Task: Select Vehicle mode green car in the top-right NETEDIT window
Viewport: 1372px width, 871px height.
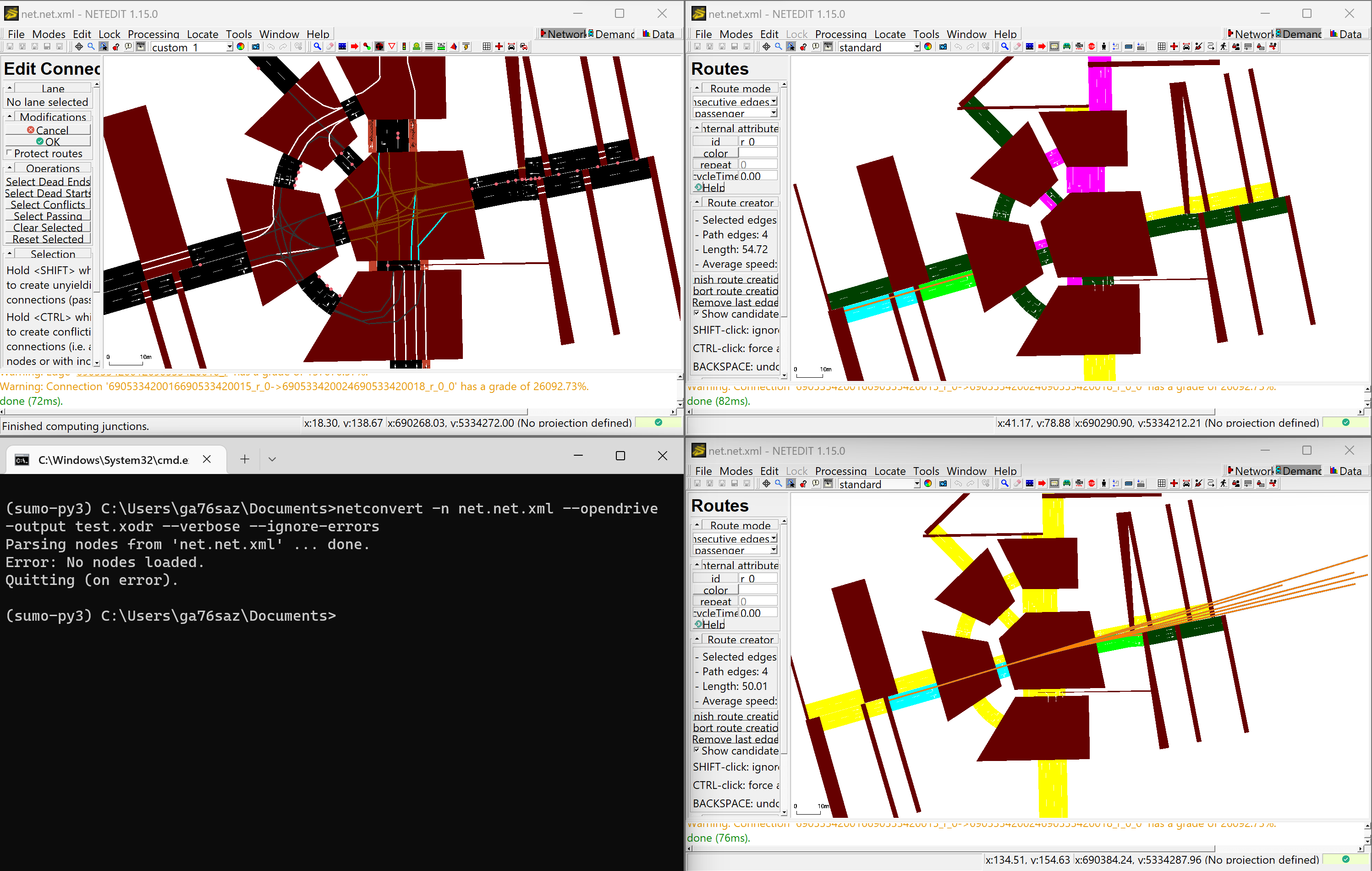Action: 1067,47
